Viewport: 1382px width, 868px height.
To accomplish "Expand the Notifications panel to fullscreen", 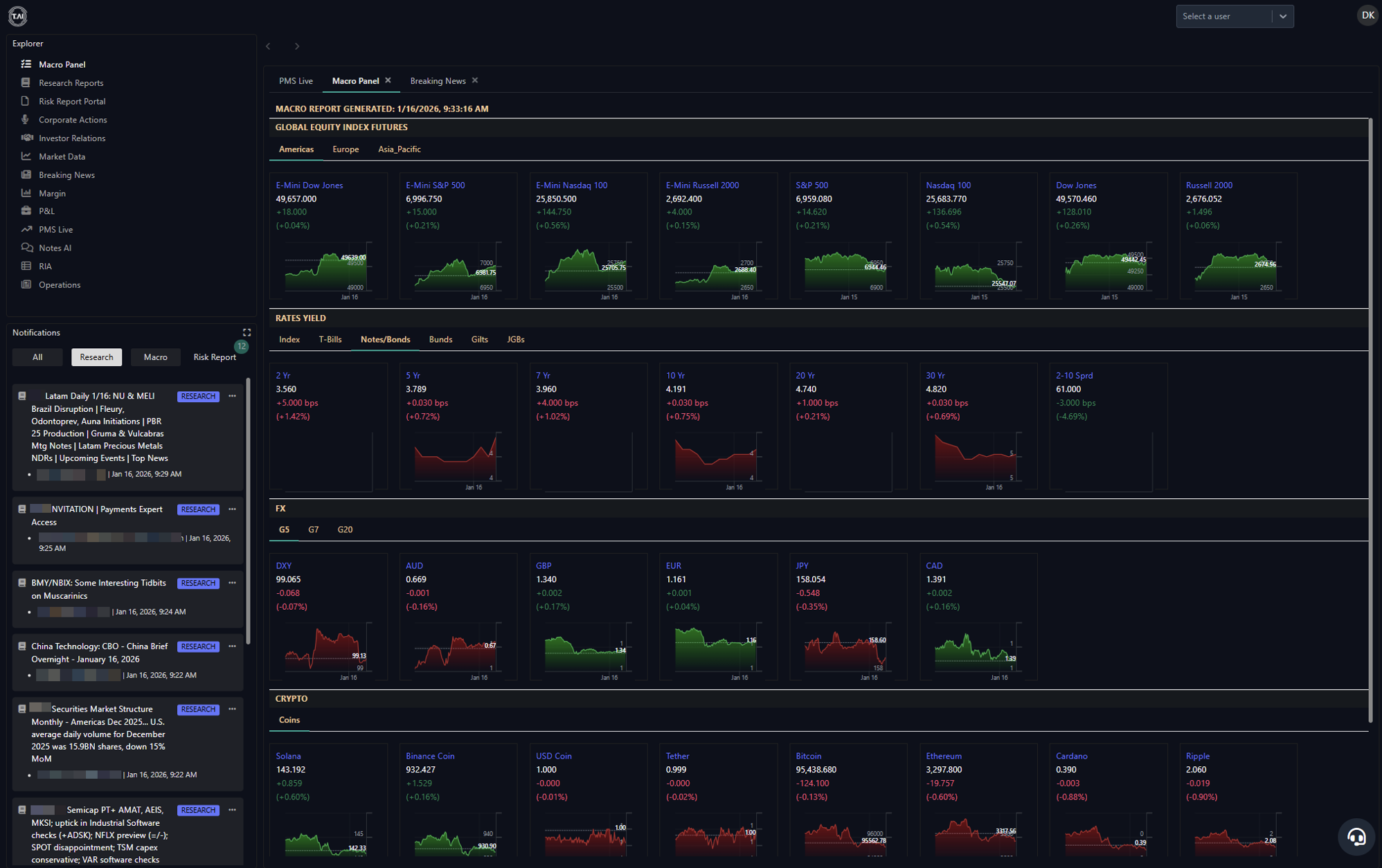I will (246, 332).
